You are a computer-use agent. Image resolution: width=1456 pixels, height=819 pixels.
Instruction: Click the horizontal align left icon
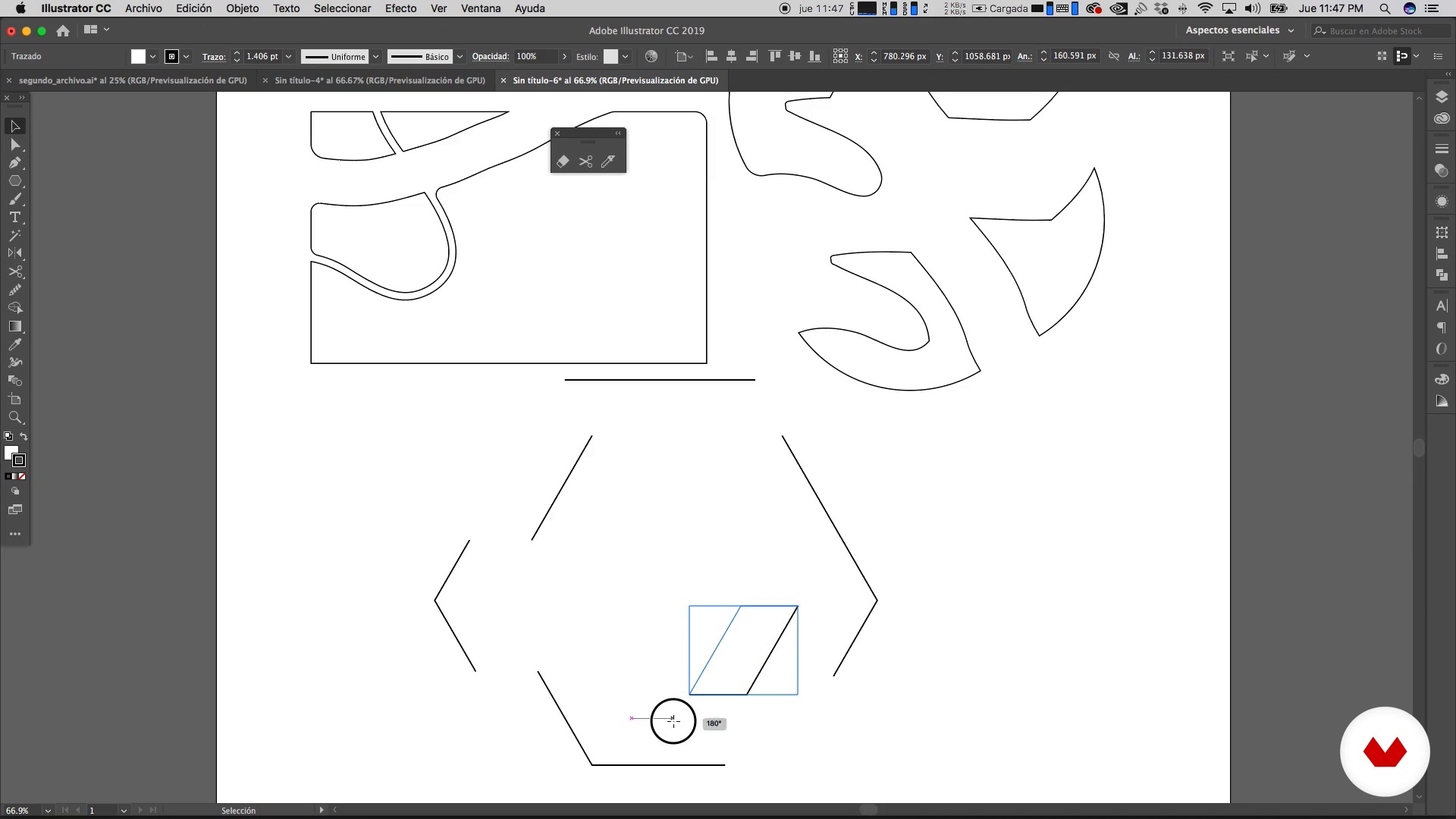point(711,56)
